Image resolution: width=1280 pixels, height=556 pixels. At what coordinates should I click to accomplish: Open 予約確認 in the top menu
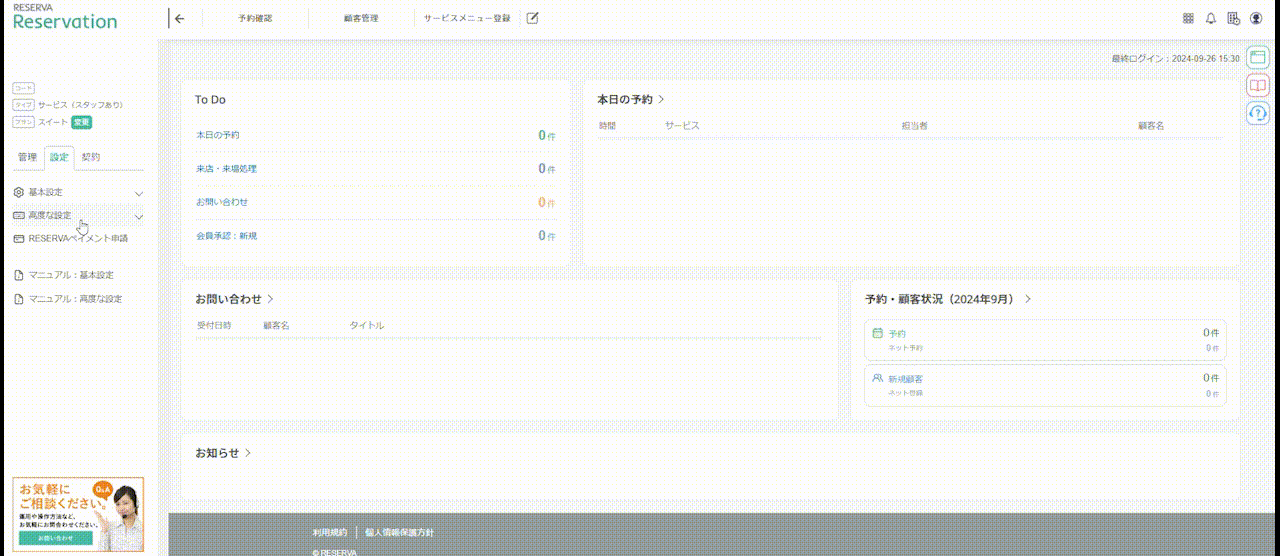(255, 18)
